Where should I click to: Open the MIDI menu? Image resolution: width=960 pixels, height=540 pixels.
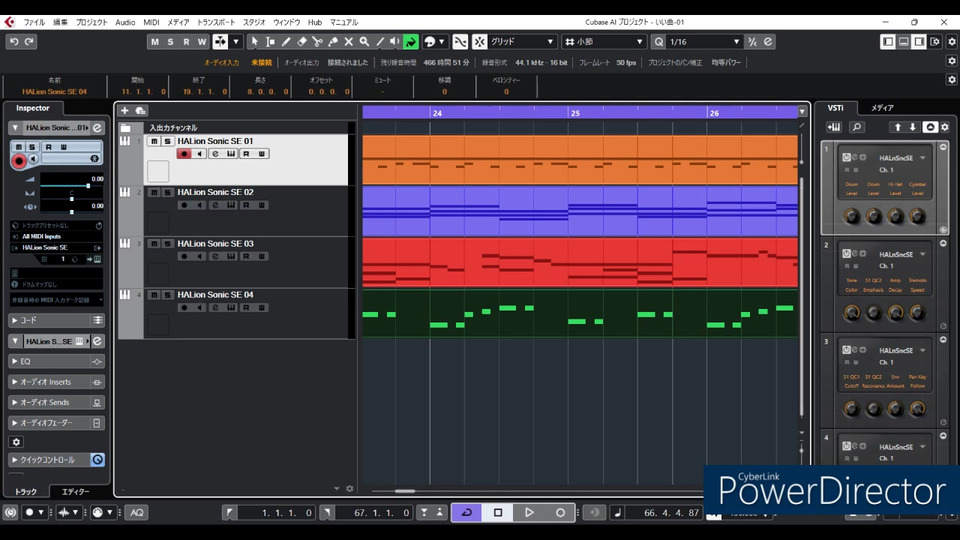151,22
